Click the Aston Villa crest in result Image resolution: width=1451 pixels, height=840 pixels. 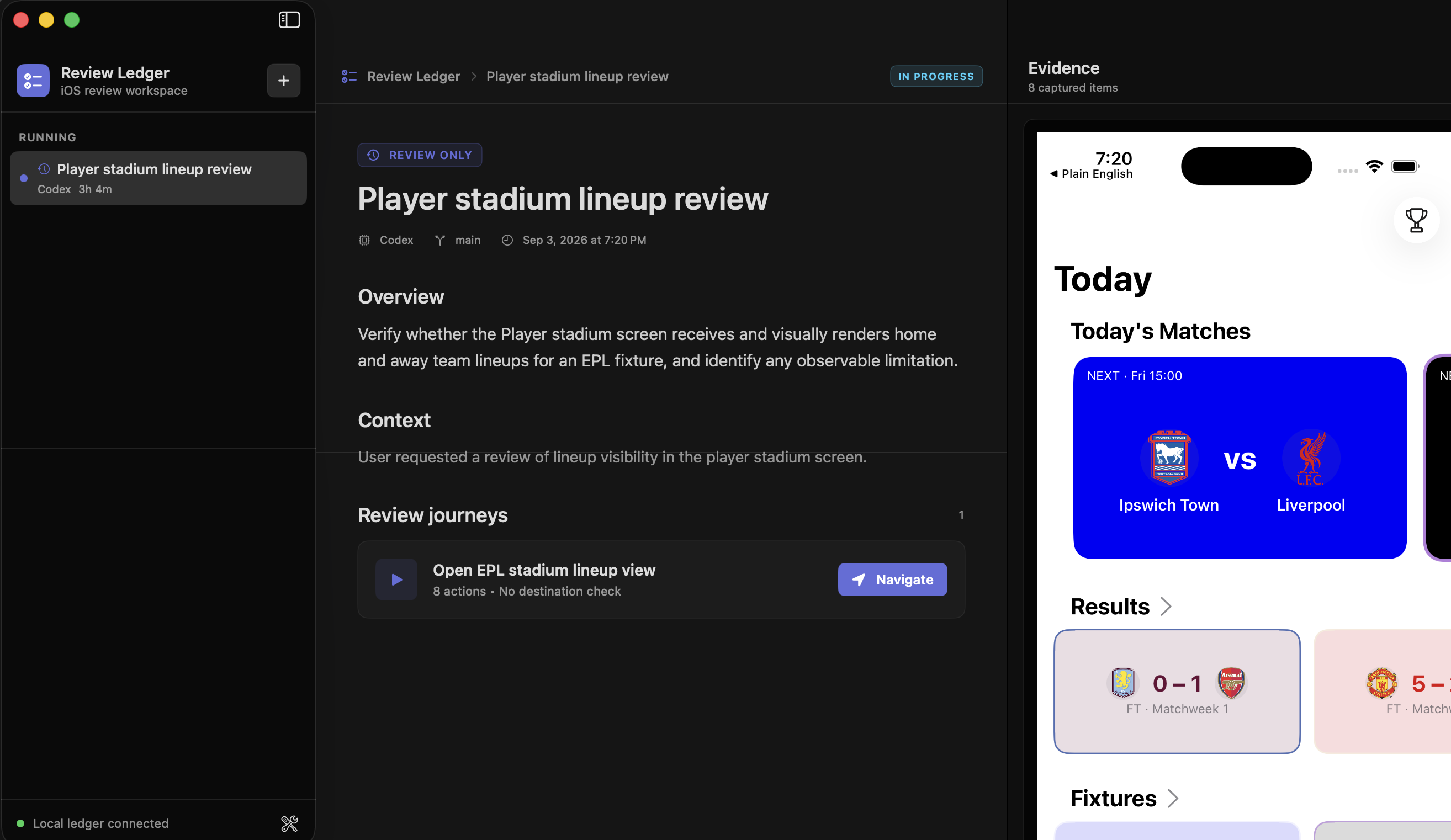coord(1123,683)
